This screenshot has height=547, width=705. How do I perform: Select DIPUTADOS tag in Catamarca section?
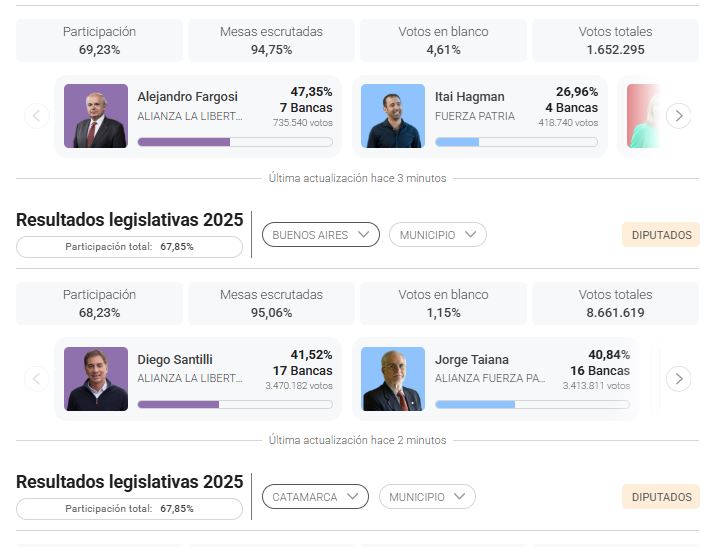[661, 497]
